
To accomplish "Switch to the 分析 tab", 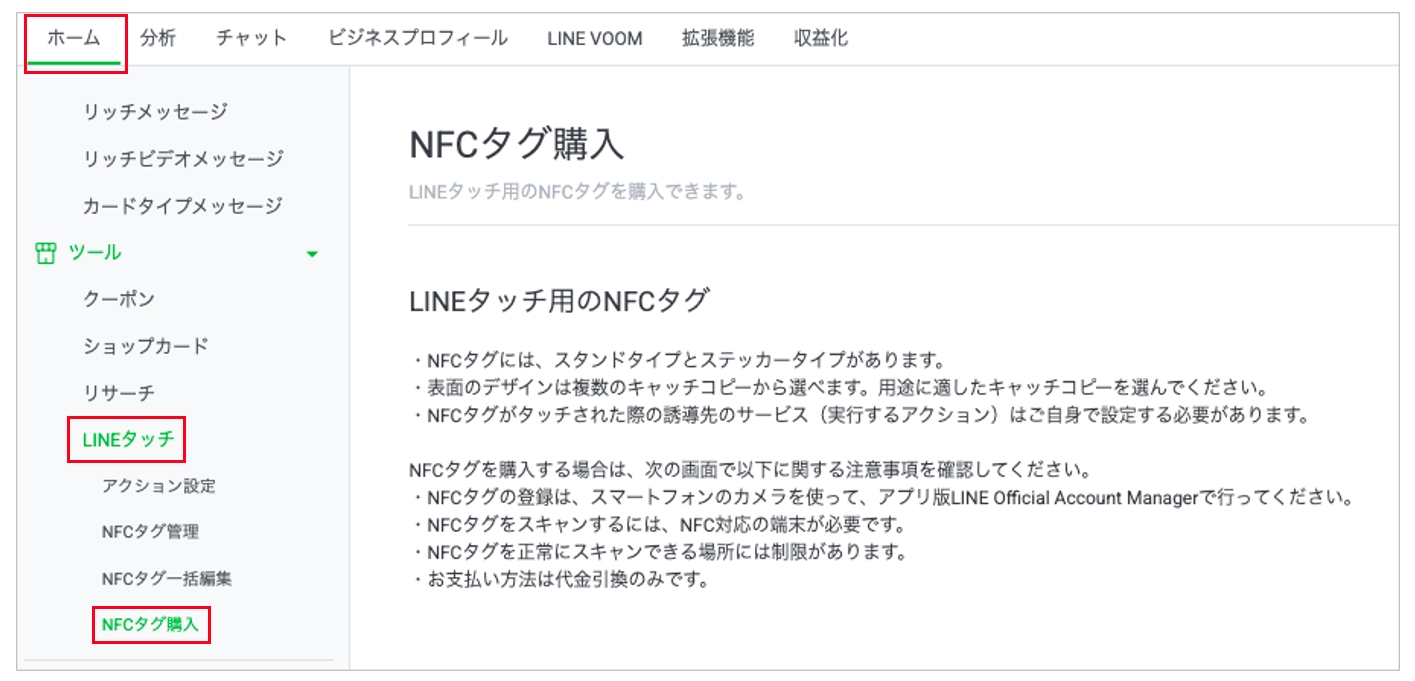I will [x=158, y=39].
